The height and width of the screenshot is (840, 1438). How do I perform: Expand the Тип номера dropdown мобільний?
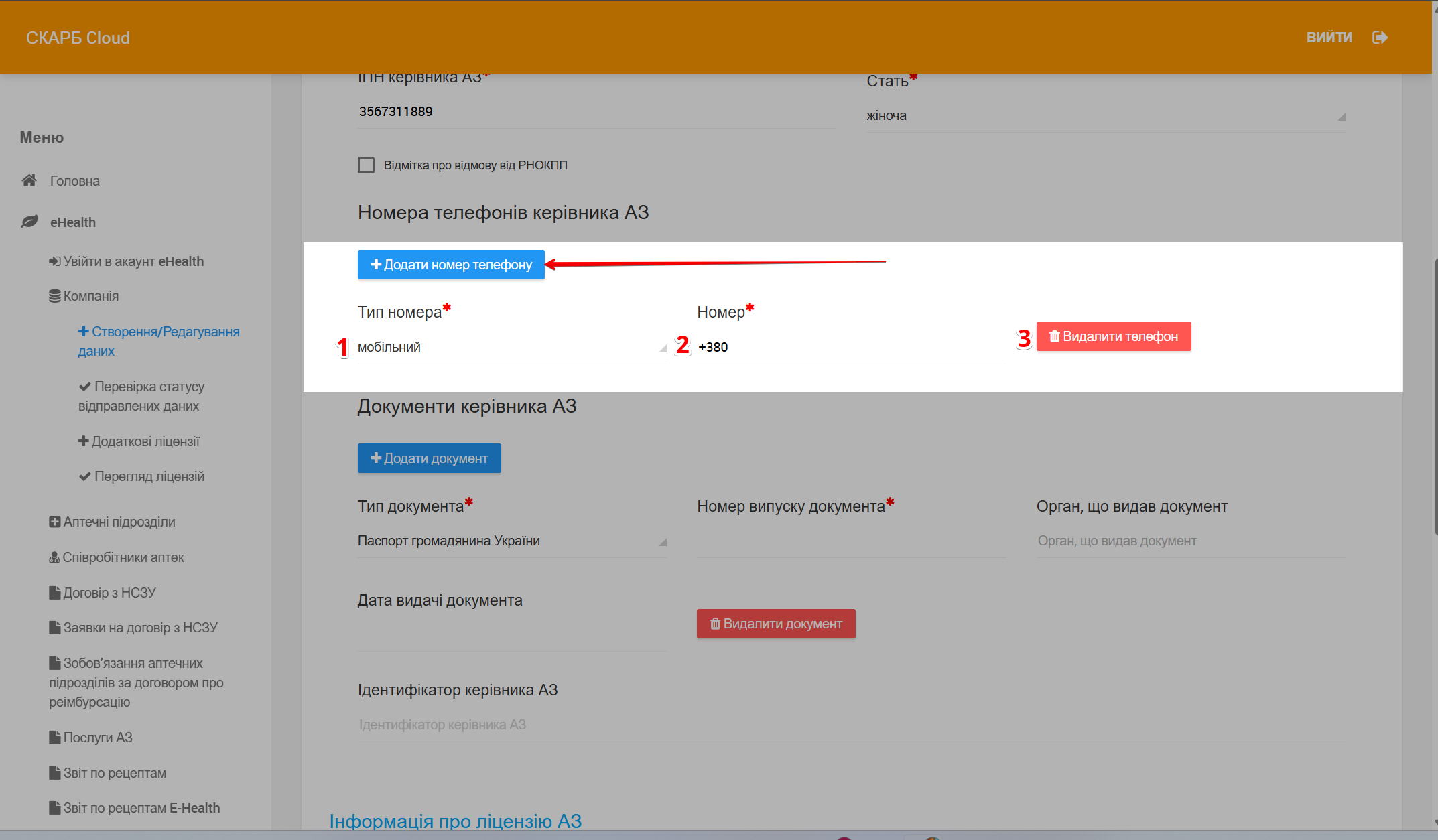[511, 347]
